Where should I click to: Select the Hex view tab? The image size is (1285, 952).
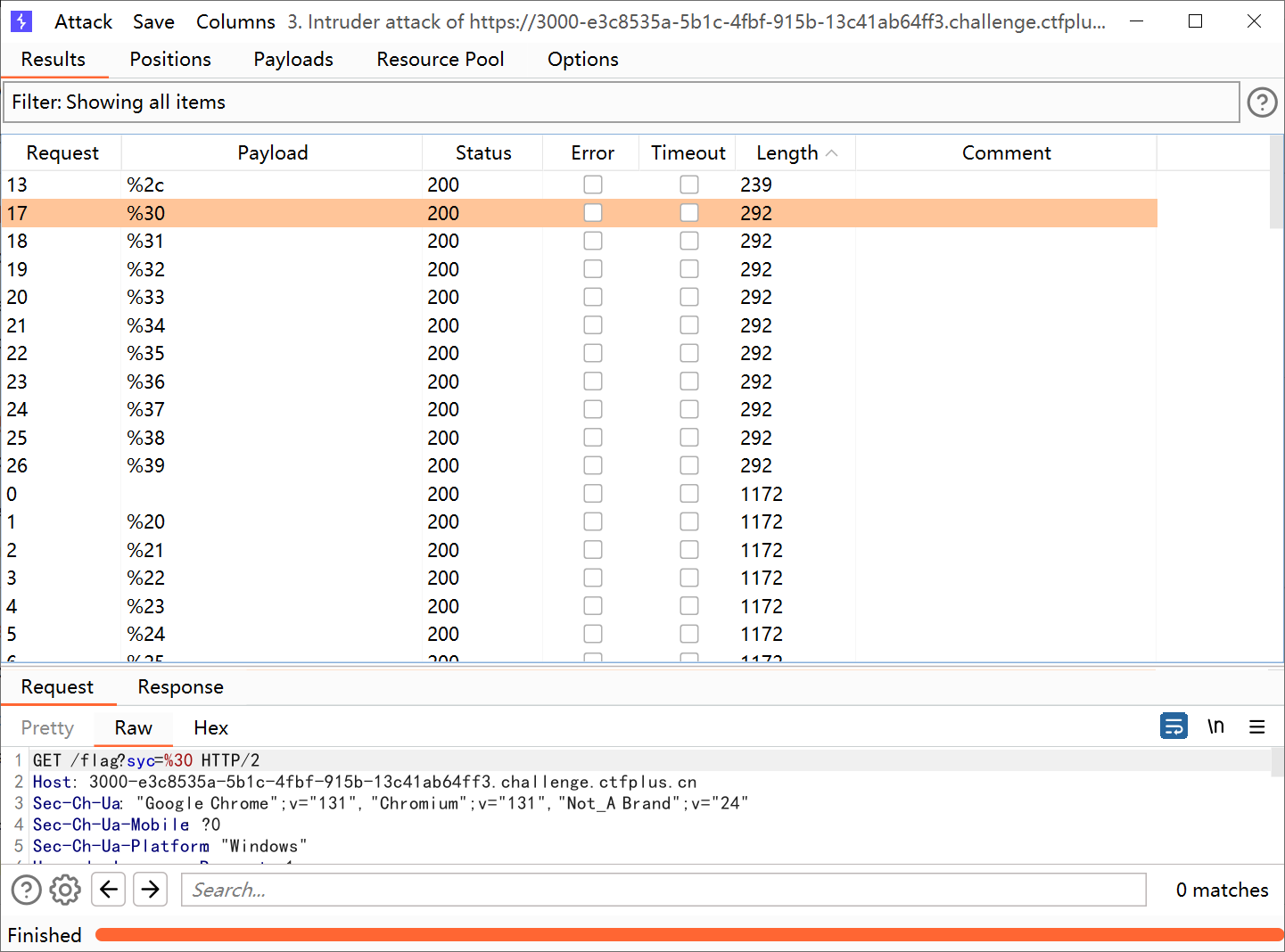[x=210, y=728]
